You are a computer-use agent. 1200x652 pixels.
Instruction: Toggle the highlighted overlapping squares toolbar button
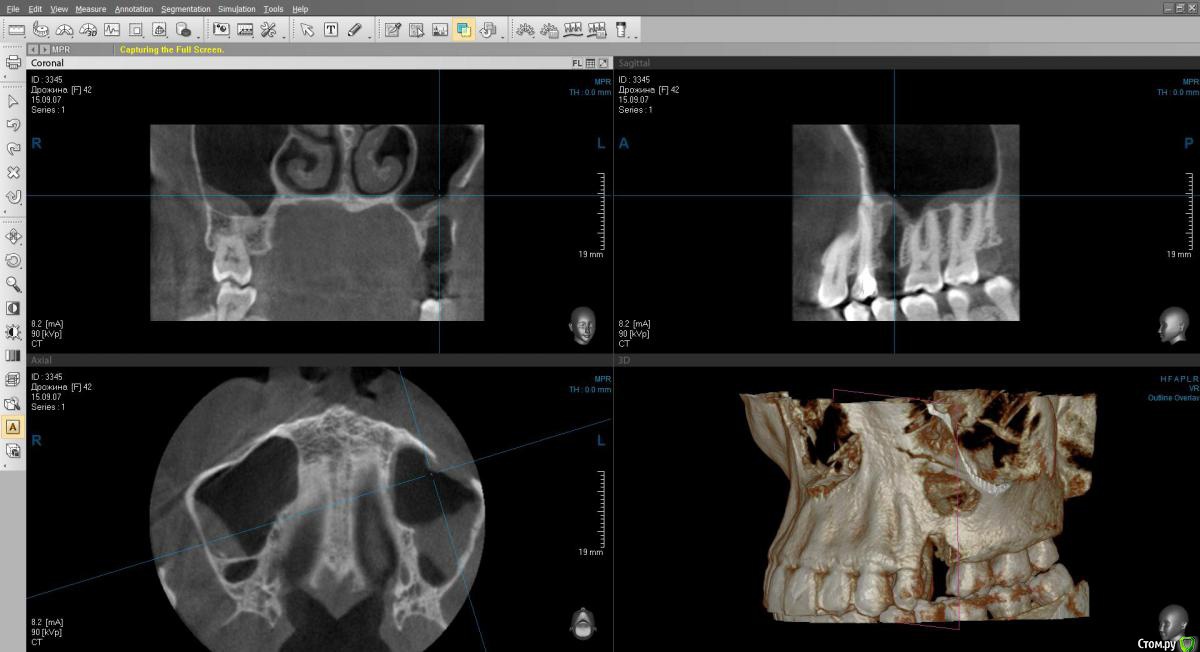point(463,30)
